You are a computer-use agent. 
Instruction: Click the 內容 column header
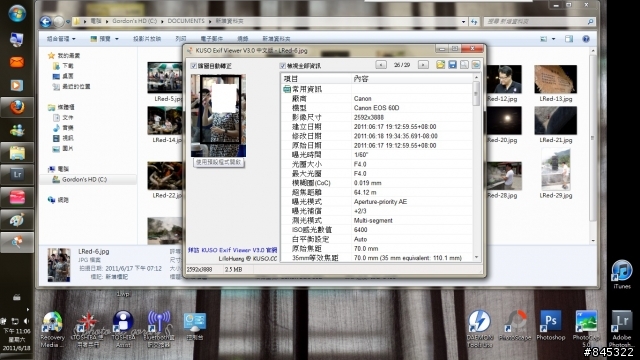[x=412, y=79]
